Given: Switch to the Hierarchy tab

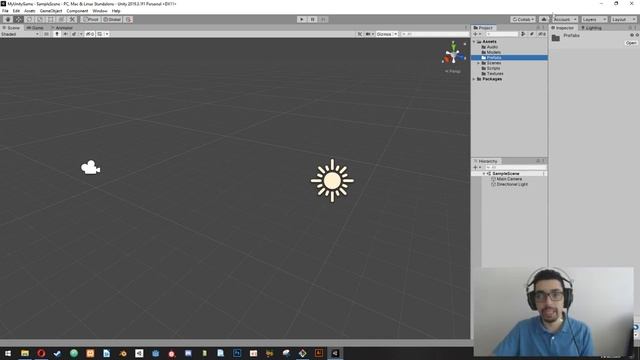Looking at the screenshot, I should pyautogui.click(x=486, y=161).
